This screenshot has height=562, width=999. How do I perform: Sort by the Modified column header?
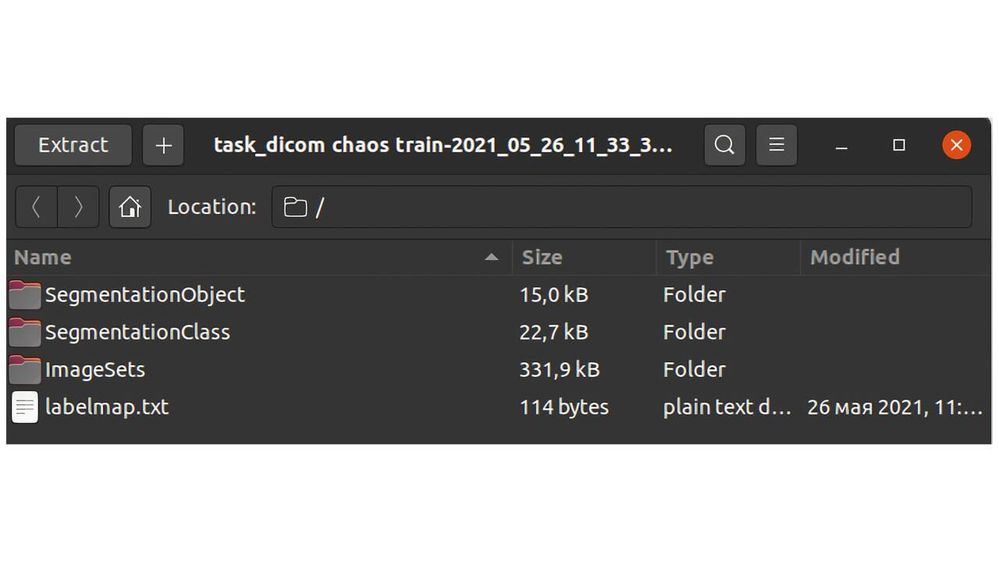tap(855, 257)
